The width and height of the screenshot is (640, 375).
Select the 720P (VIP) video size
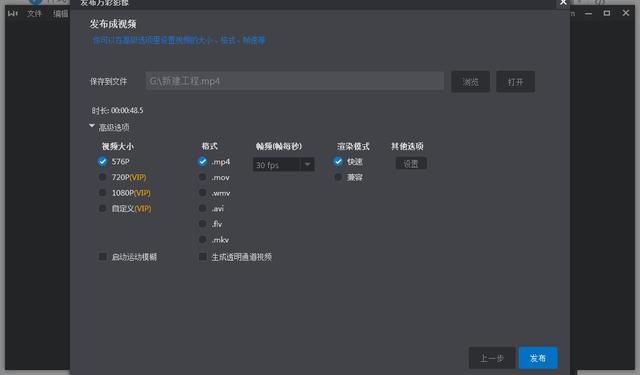[102, 177]
